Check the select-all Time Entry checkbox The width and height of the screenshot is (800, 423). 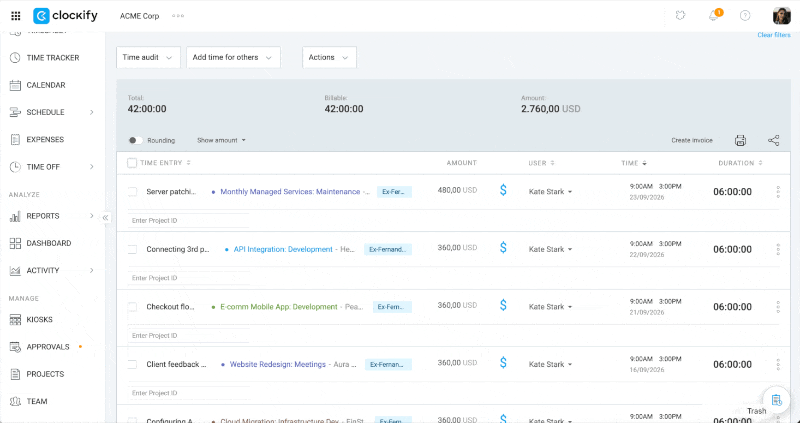(132, 163)
